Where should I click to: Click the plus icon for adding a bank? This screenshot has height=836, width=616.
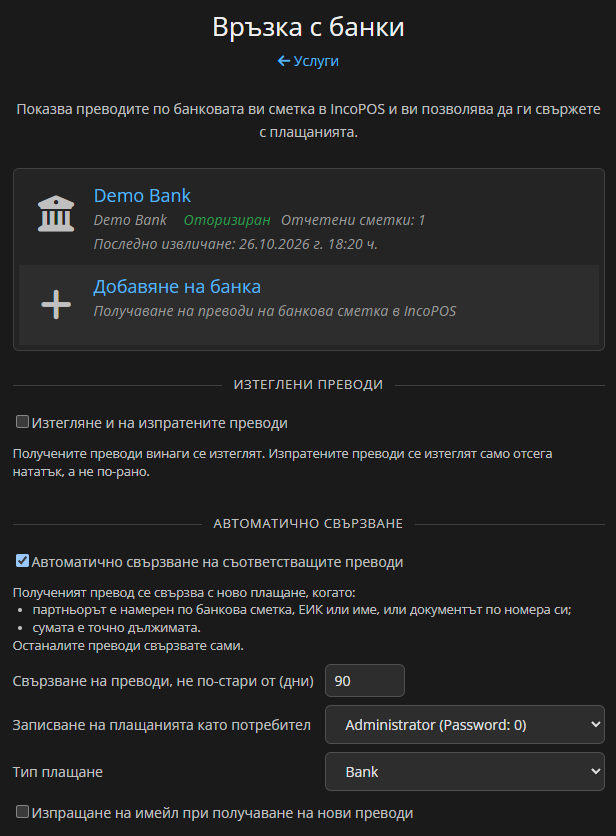56,304
